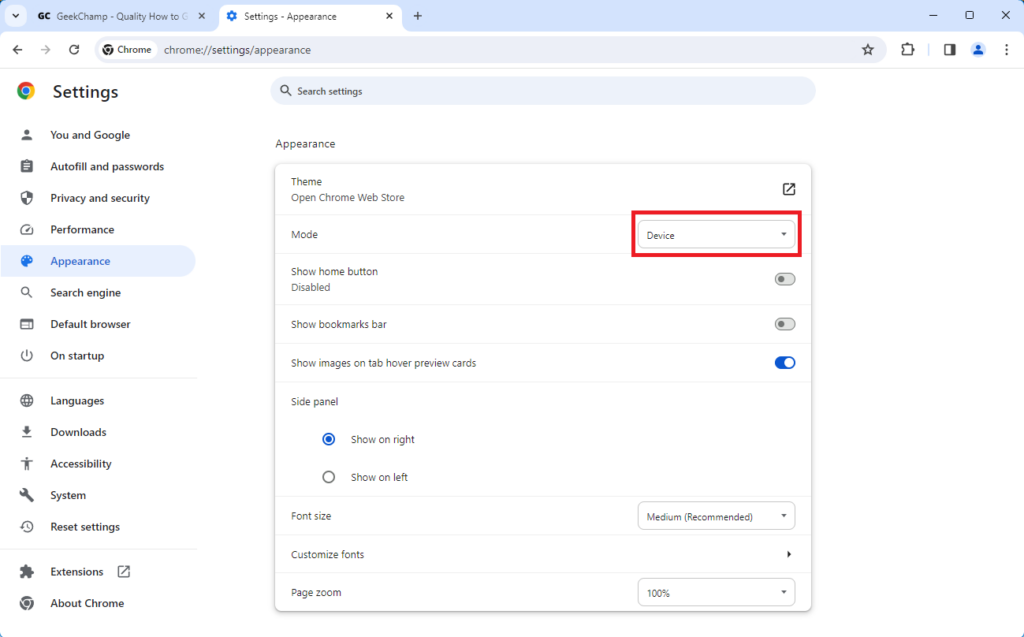Click the back navigation arrow
Image resolution: width=1024 pixels, height=637 pixels.
(18, 50)
